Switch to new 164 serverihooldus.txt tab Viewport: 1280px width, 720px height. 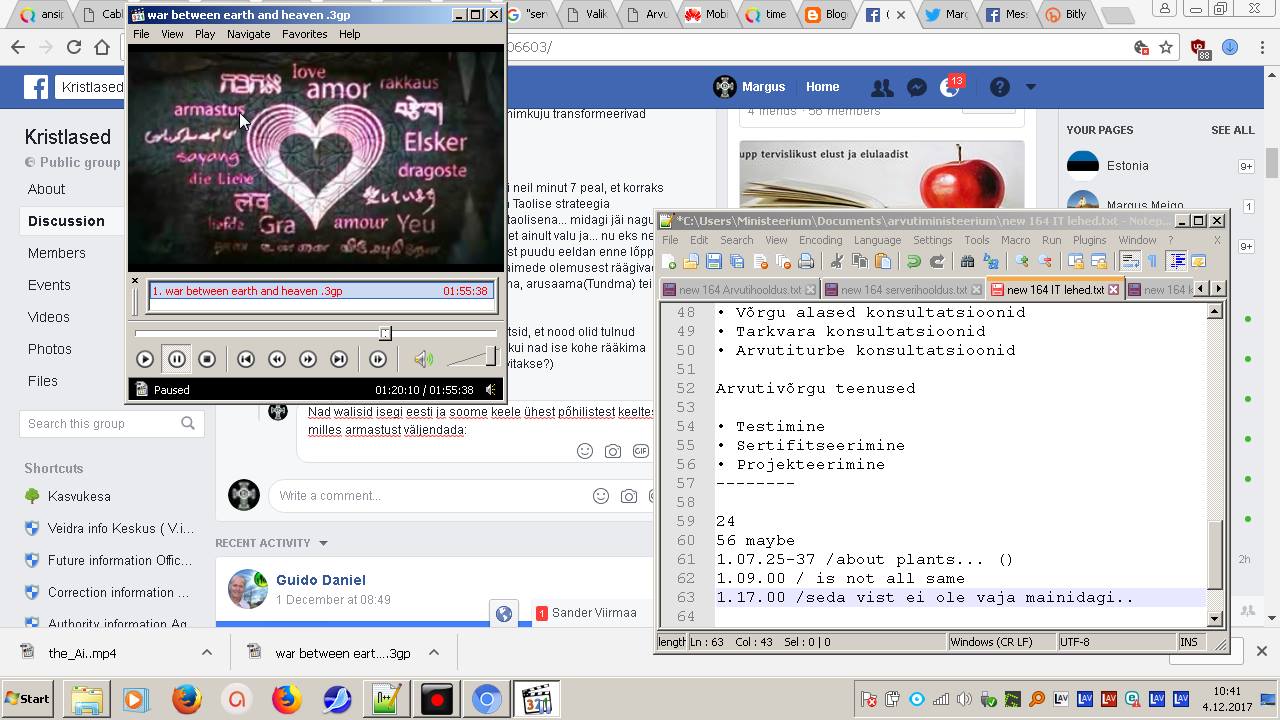click(x=904, y=290)
